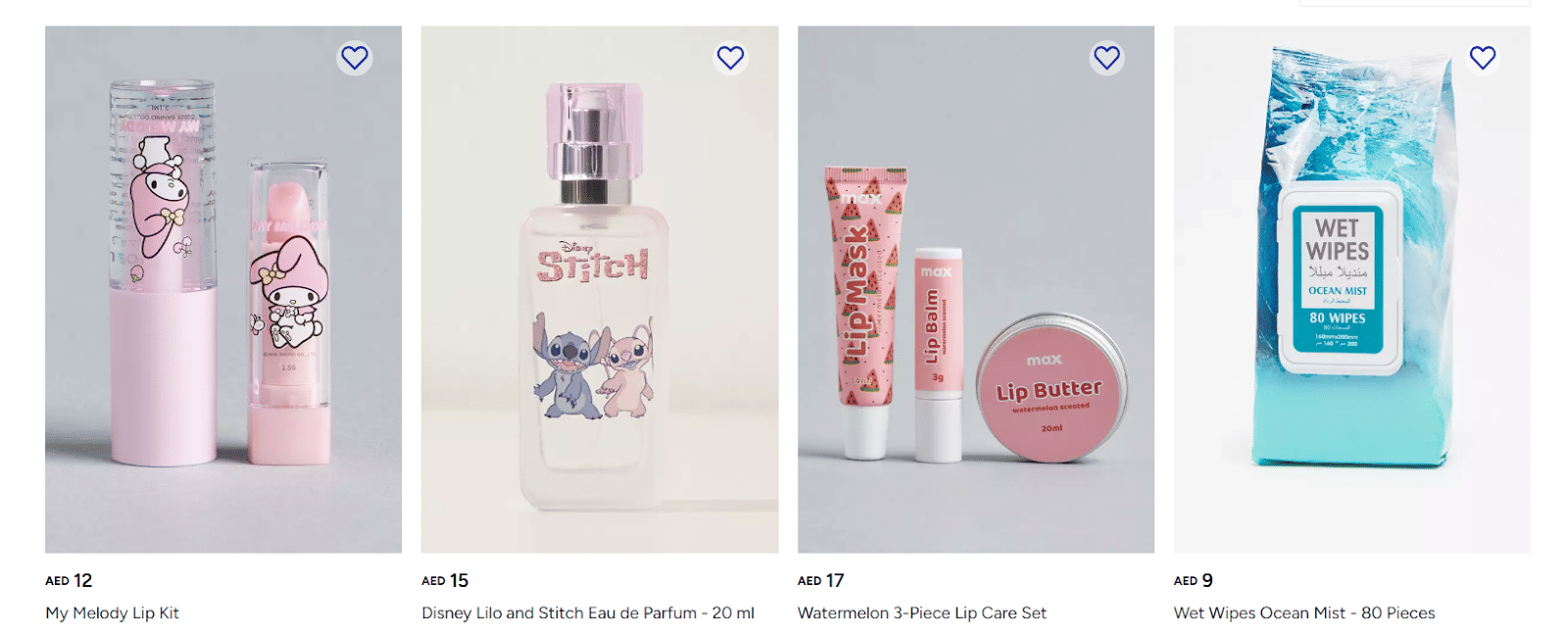Image resolution: width=1568 pixels, height=632 pixels.
Task: Select the AED 9 price text
Action: point(1194,580)
